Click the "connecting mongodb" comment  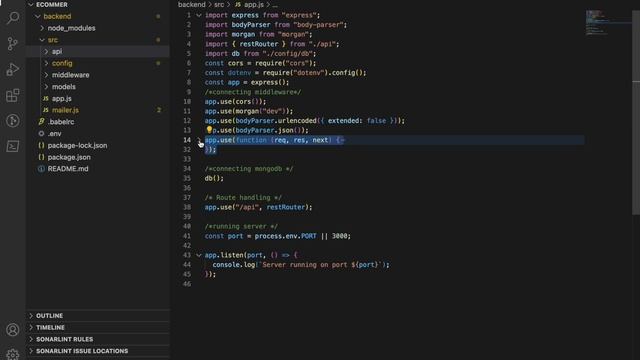pos(249,169)
